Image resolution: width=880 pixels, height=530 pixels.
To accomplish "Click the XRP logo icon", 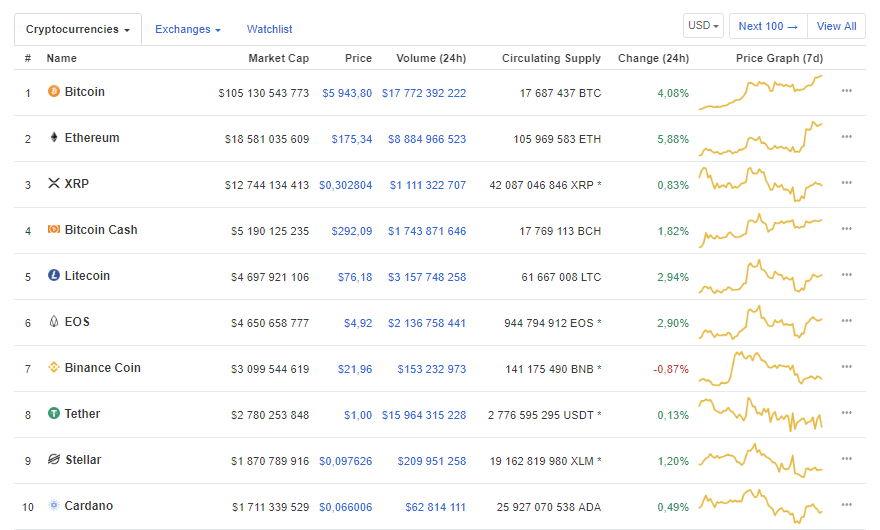I will pos(54,183).
